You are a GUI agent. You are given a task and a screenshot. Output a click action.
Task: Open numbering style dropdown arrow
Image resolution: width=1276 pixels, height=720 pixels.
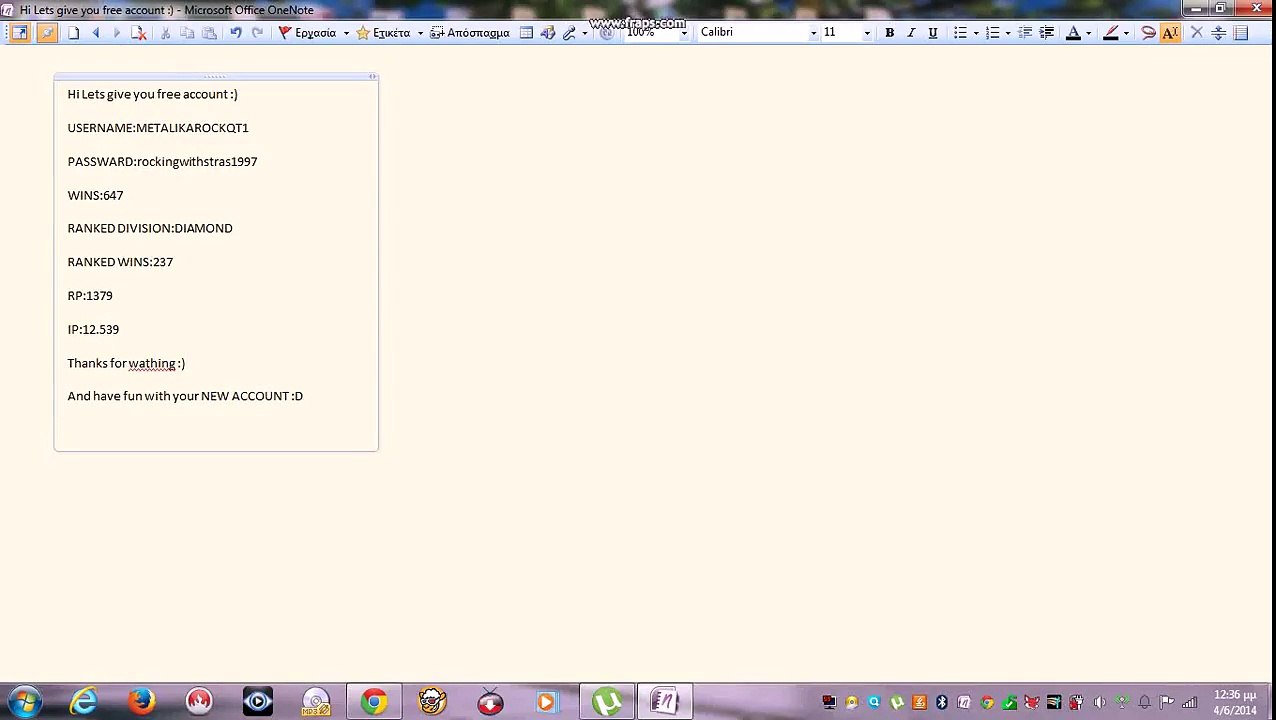1007,33
